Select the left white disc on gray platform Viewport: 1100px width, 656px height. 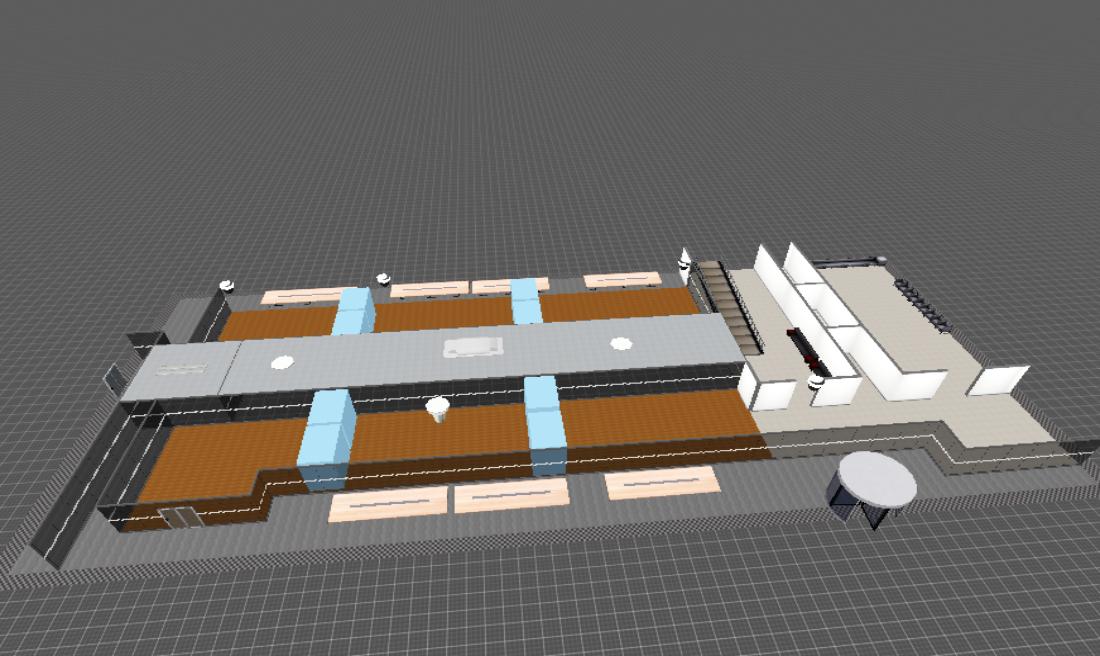click(282, 361)
